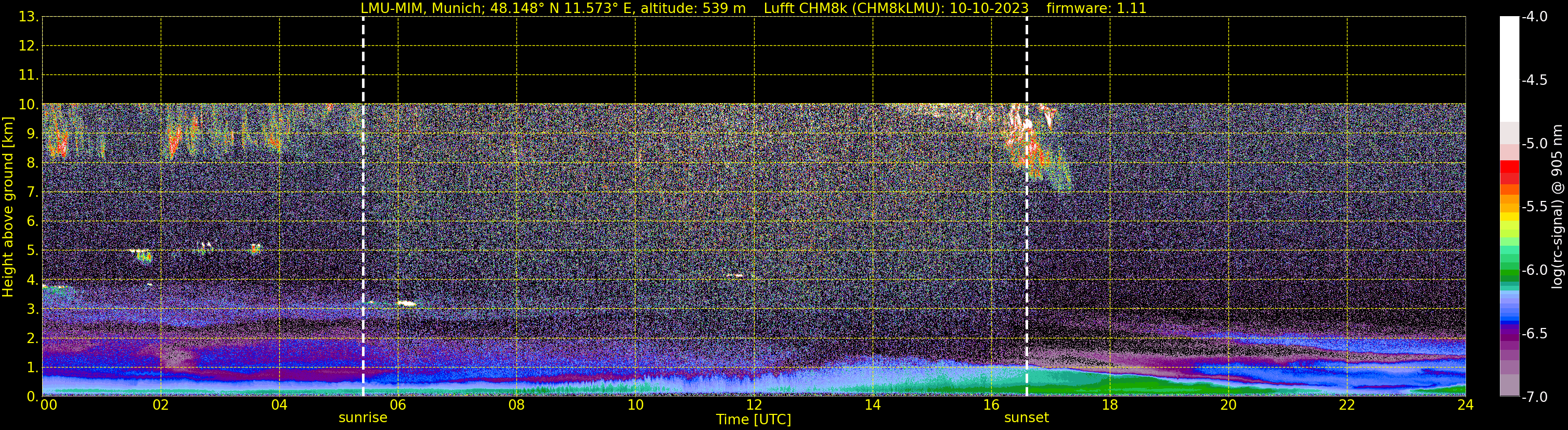Click the white top section of the colorbar

1510,69
